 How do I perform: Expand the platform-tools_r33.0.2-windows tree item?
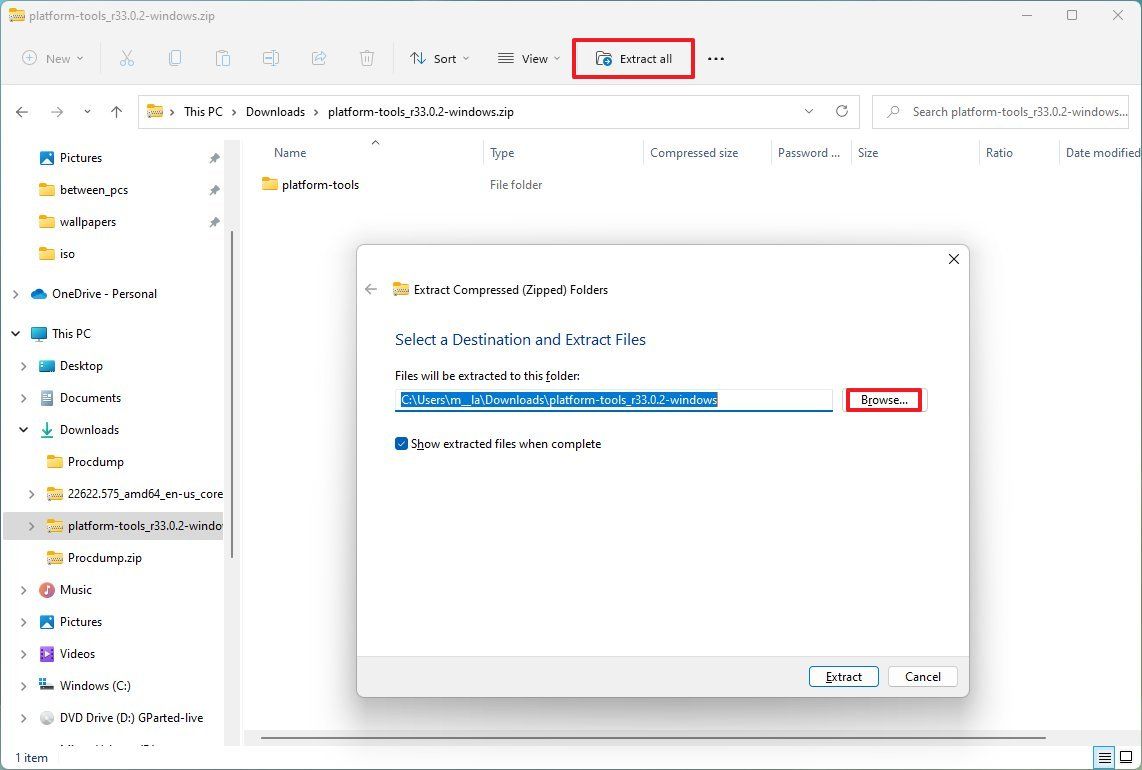(31, 525)
